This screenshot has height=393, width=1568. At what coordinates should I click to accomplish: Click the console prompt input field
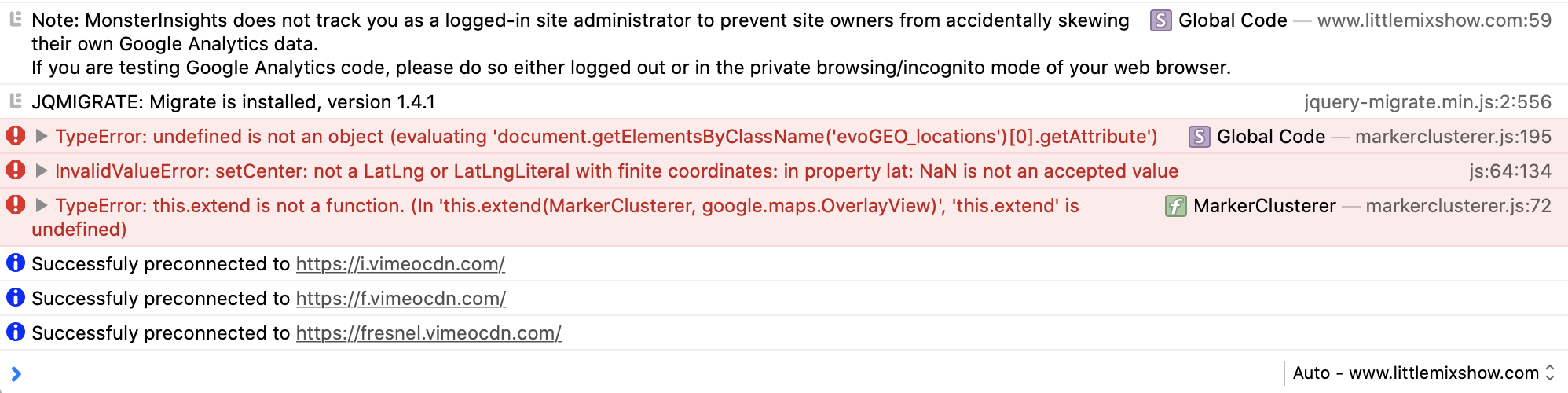[628, 373]
